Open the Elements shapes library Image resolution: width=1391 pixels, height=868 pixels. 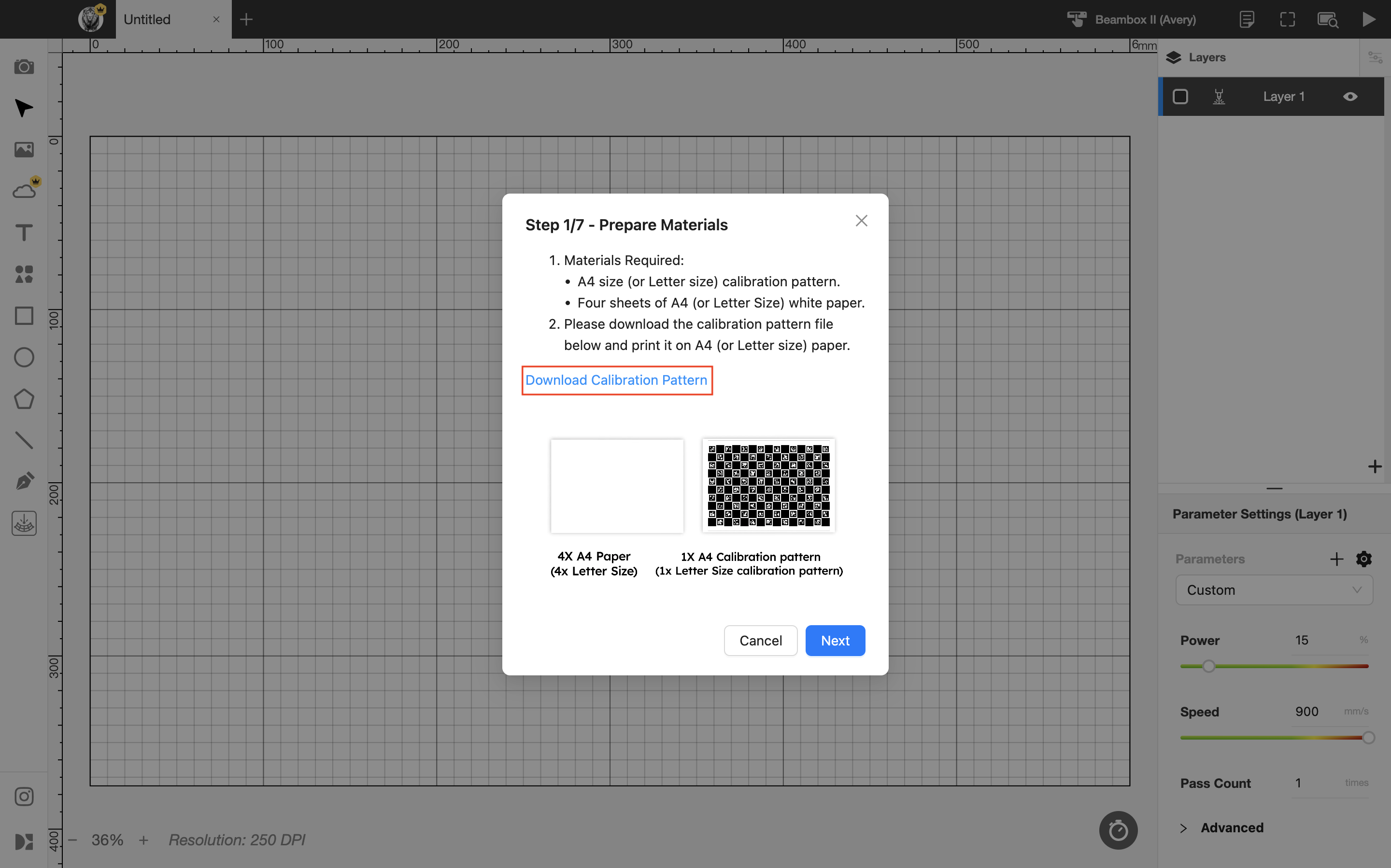coord(24,274)
